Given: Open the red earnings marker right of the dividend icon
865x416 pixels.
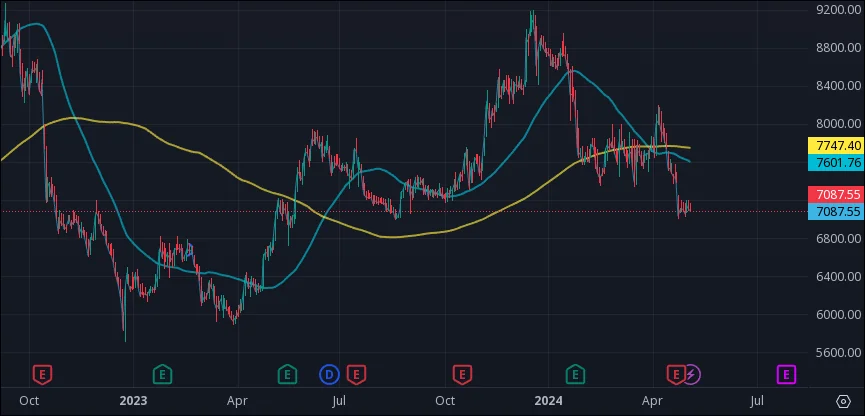Looking at the screenshot, I should tap(356, 374).
